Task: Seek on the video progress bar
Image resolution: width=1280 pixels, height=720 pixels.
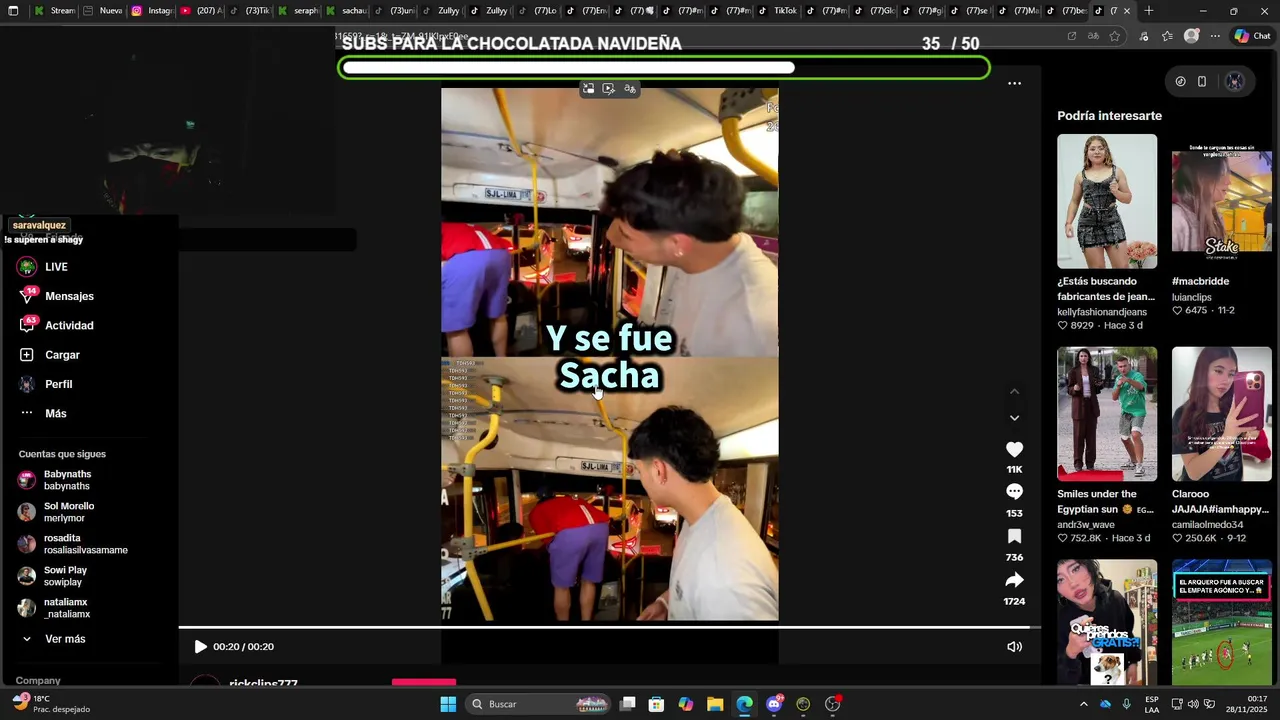Action: pos(610,628)
